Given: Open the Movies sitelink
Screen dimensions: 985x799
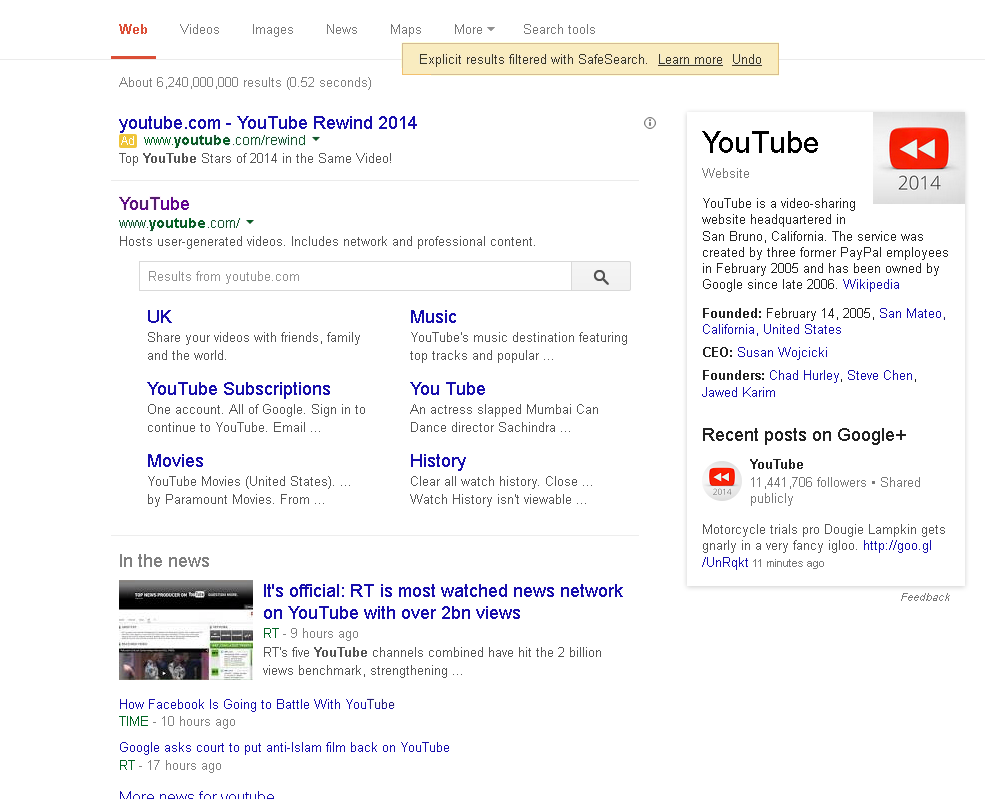Looking at the screenshot, I should [175, 460].
